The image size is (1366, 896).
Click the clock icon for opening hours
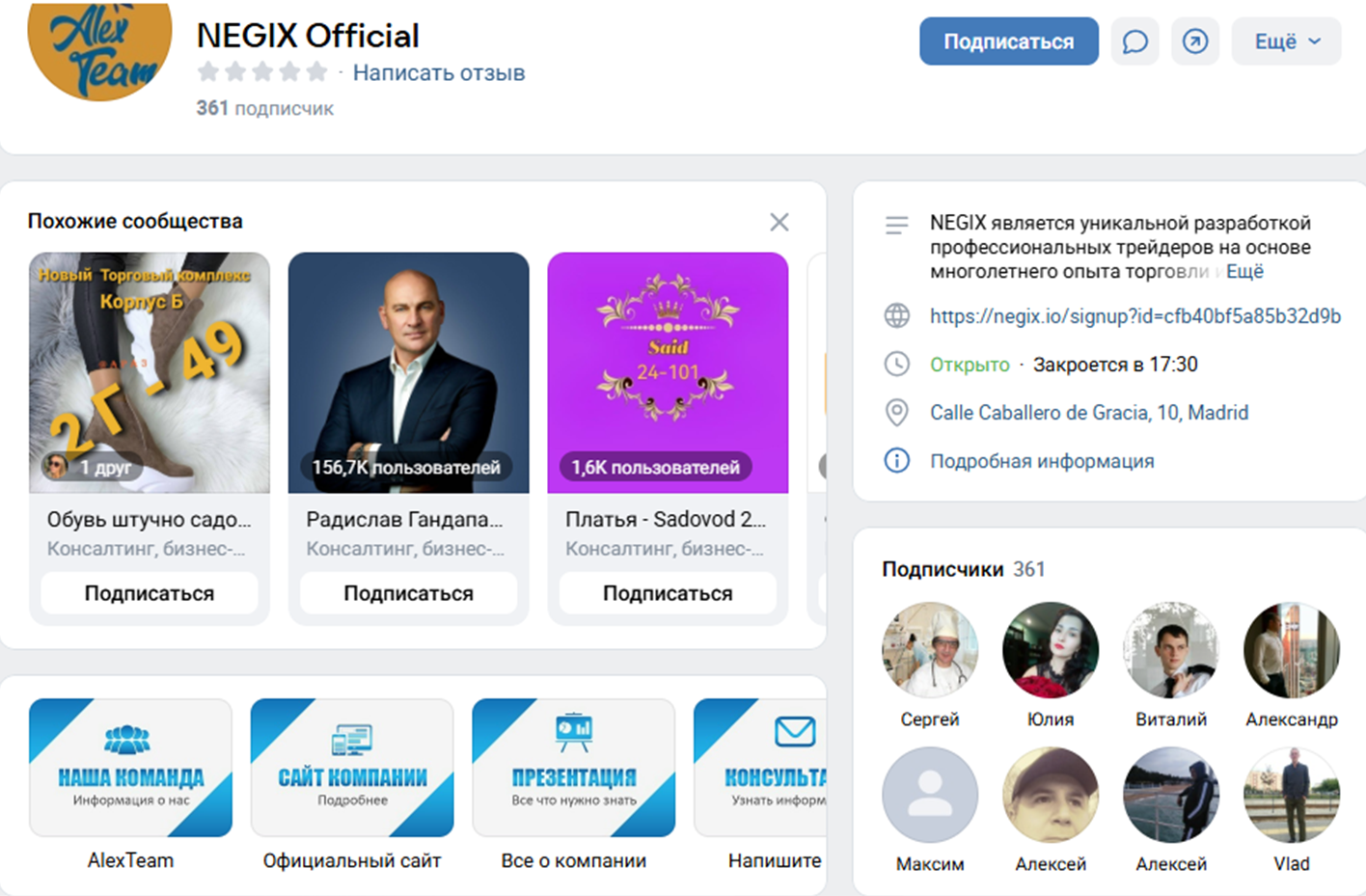click(x=896, y=365)
